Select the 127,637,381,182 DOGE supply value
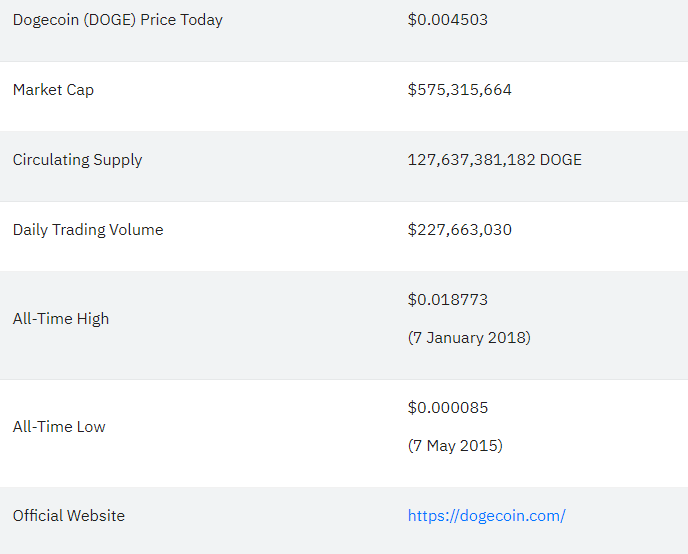This screenshot has height=554, width=688. (x=494, y=160)
